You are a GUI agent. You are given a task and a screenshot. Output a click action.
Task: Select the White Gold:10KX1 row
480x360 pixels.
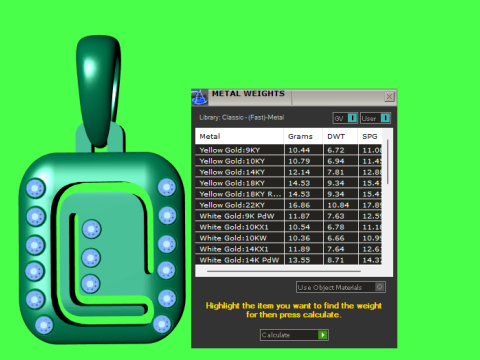[289, 227]
